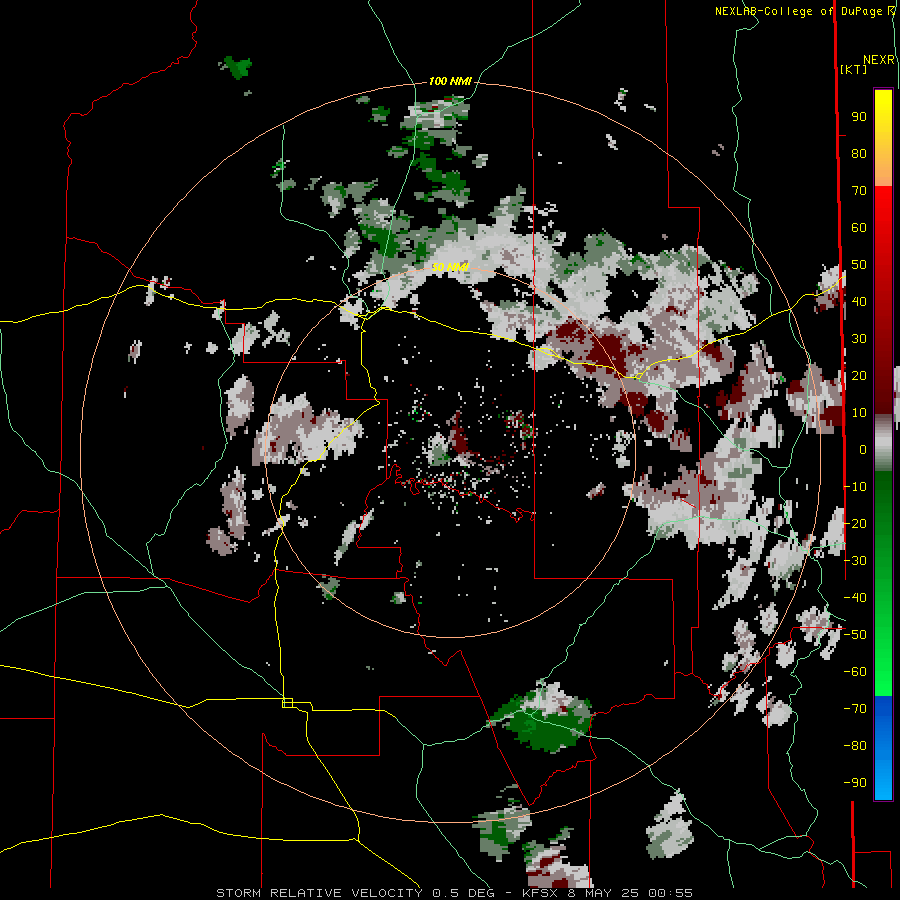The image size is (900, 900).
Task: Click the Storm Relative Velocity footer caption
Action: coord(454,893)
